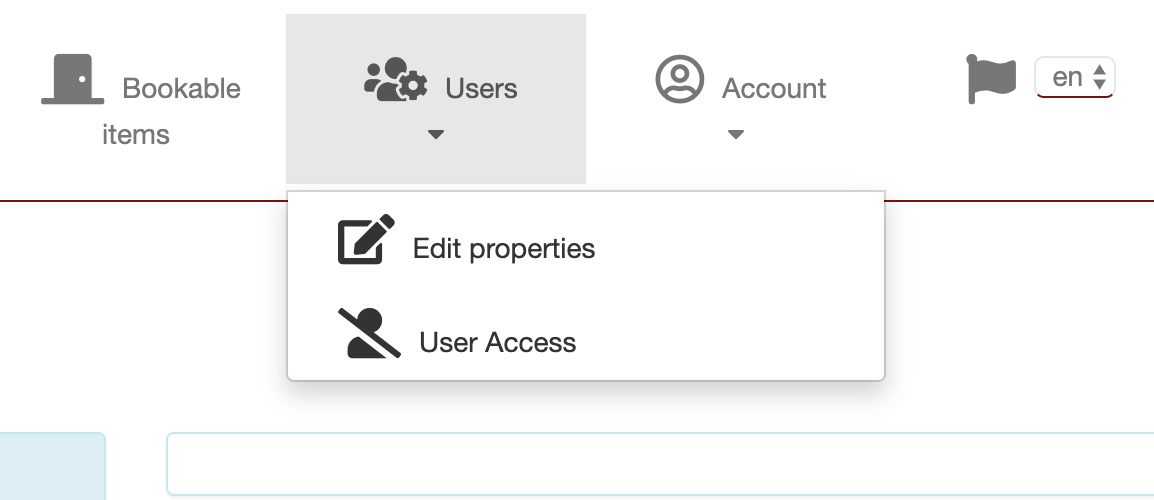Click the up/down arrows on the language selector

[x=1100, y=77]
